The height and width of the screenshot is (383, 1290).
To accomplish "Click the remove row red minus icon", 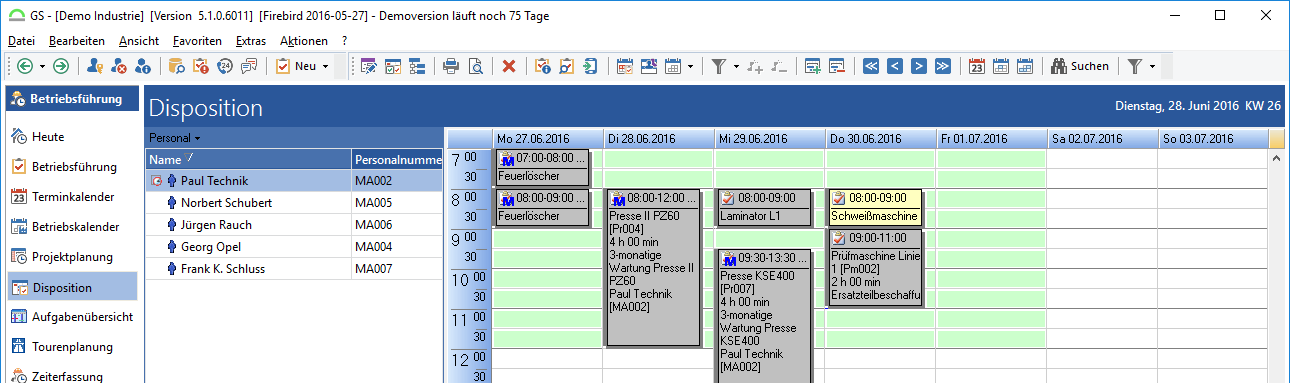I will click(x=836, y=66).
